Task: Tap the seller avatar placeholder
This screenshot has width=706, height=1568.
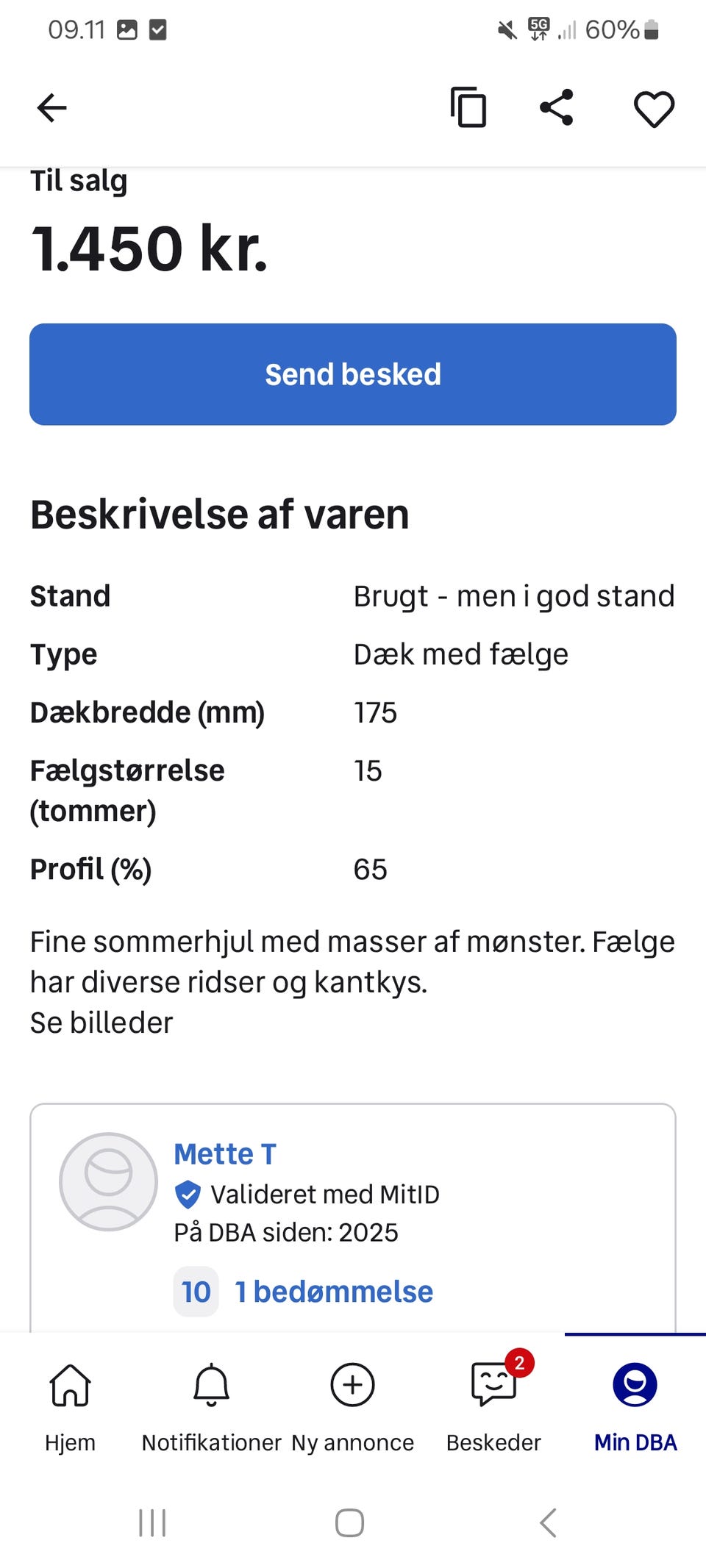Action: coord(108,1181)
